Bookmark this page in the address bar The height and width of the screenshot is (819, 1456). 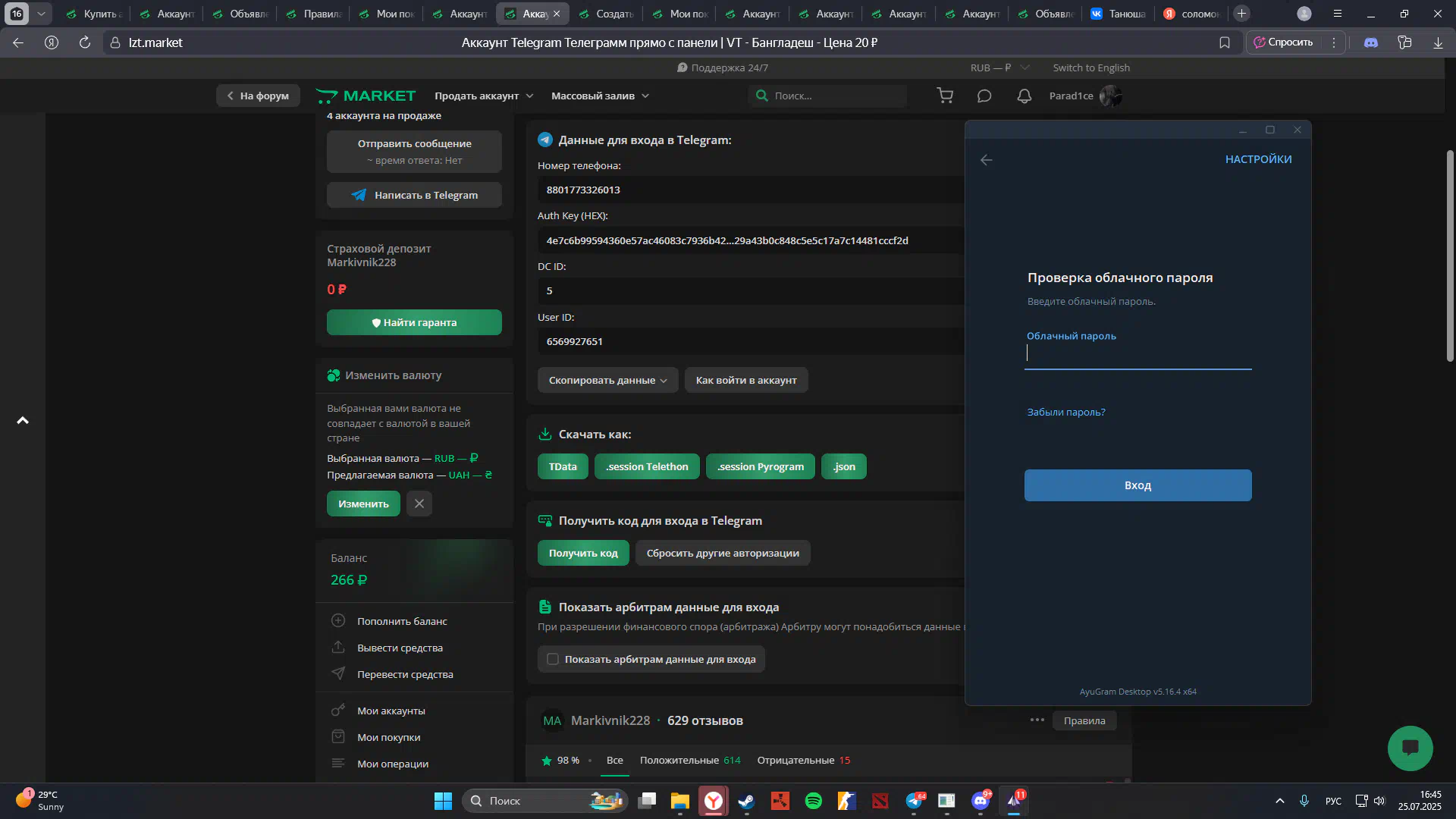(x=1224, y=42)
